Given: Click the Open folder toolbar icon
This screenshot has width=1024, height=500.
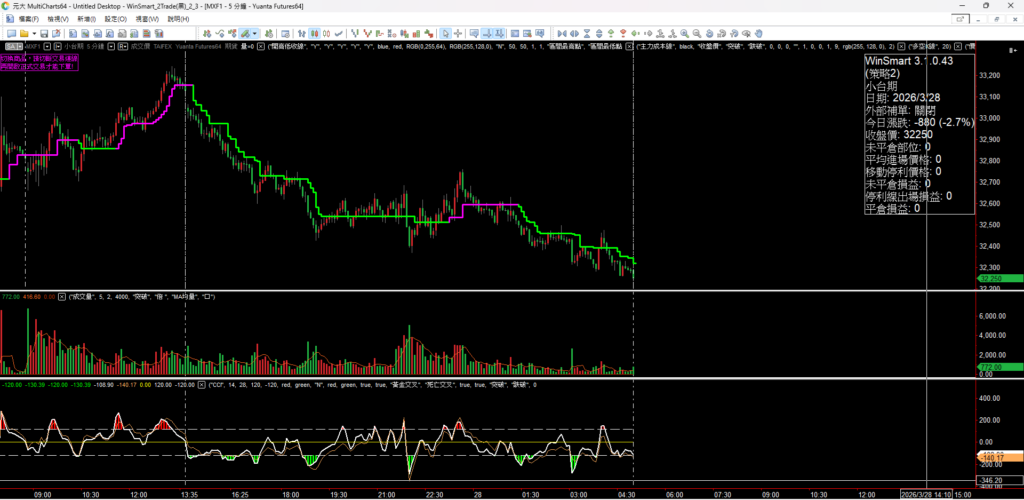Looking at the screenshot, I should [x=22, y=32].
